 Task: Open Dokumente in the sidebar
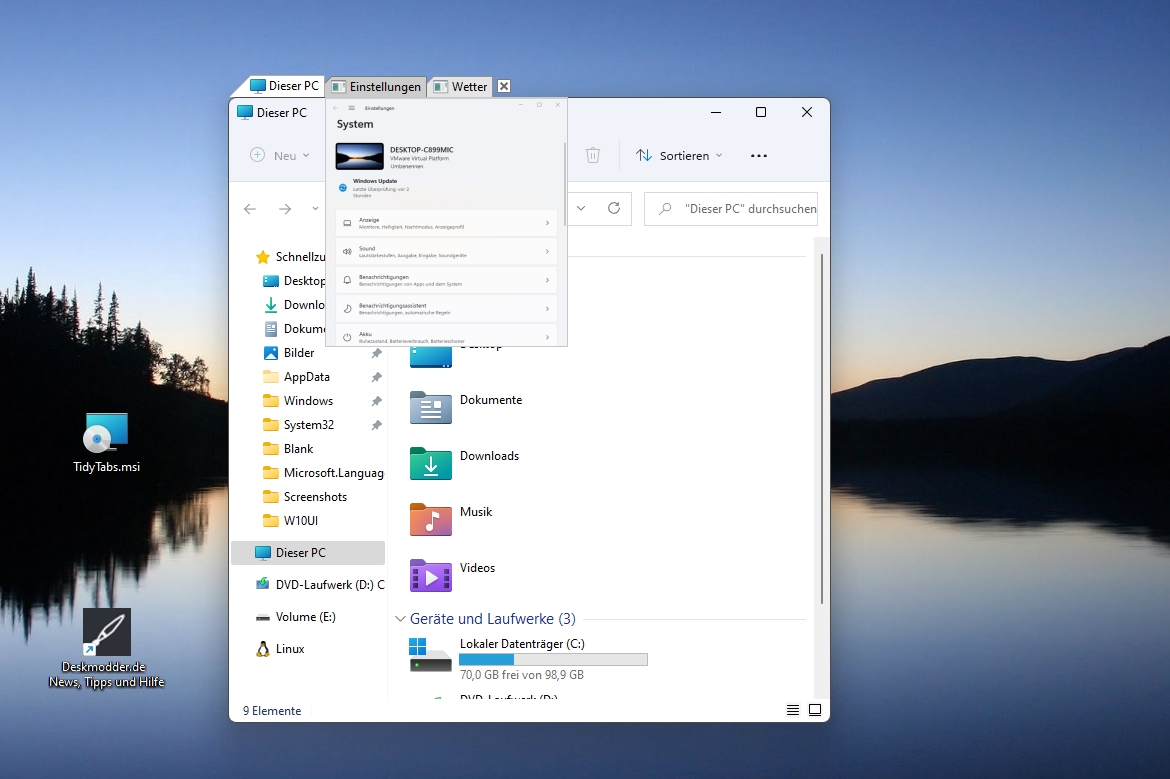click(x=294, y=328)
